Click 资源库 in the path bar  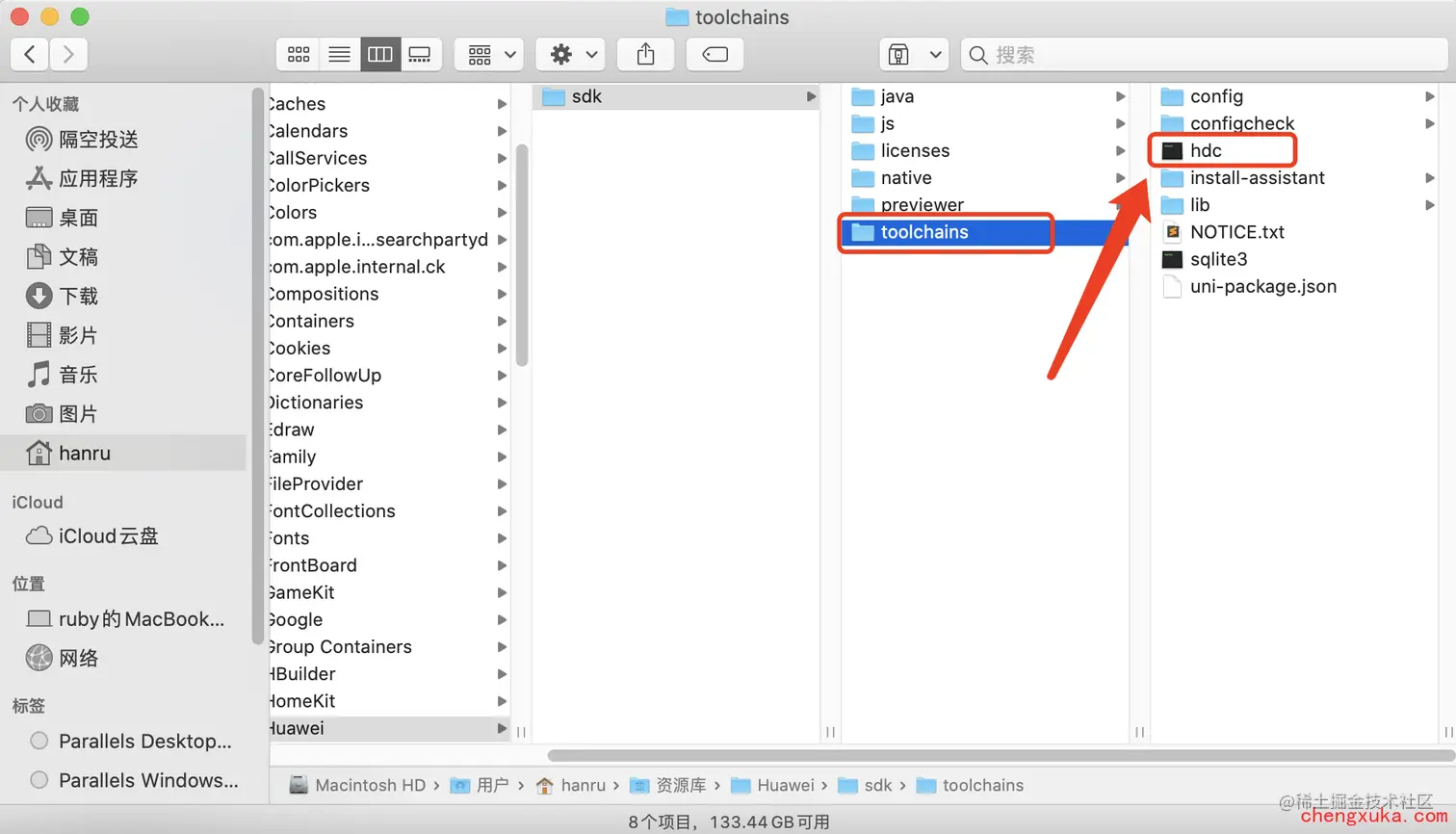point(668,785)
